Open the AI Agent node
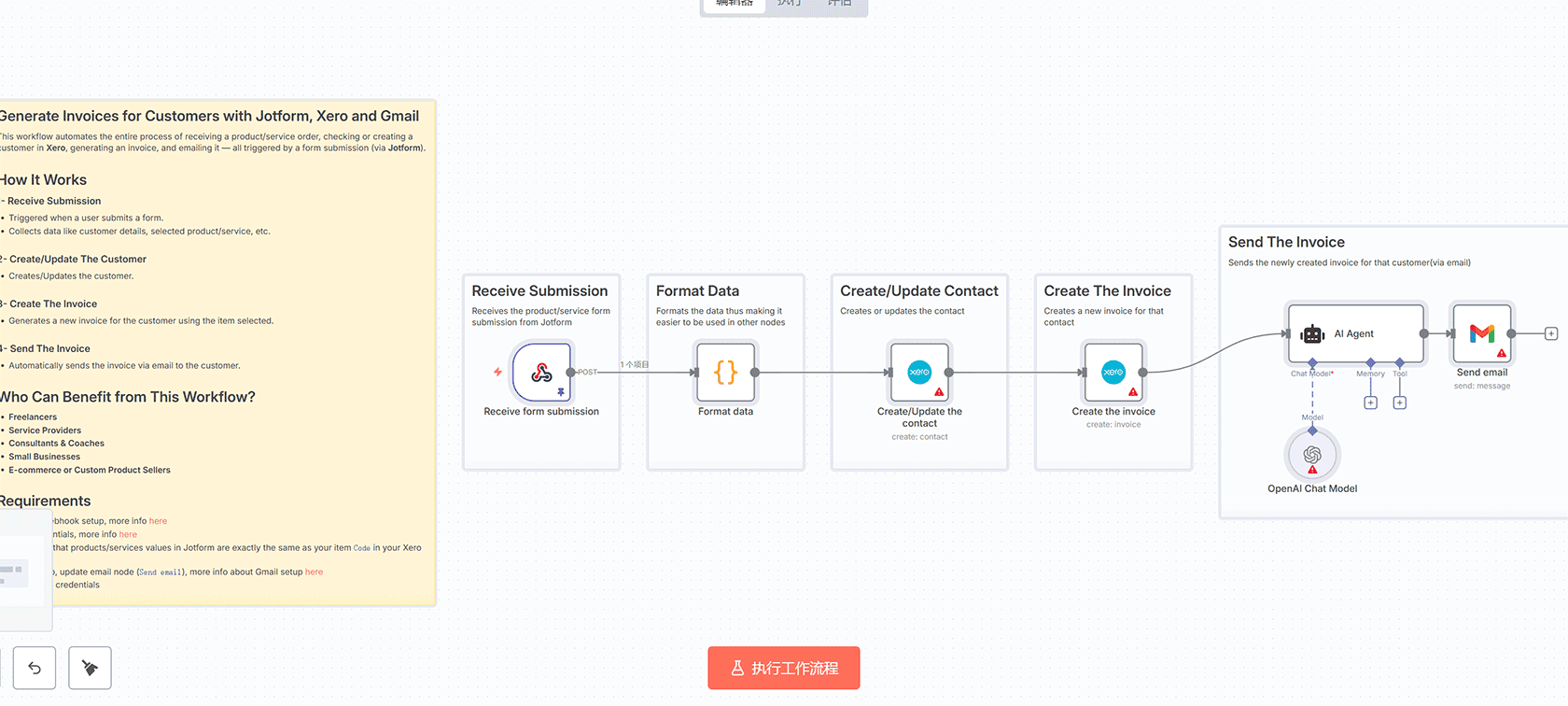The width and height of the screenshot is (1568, 706). pos(1354,333)
